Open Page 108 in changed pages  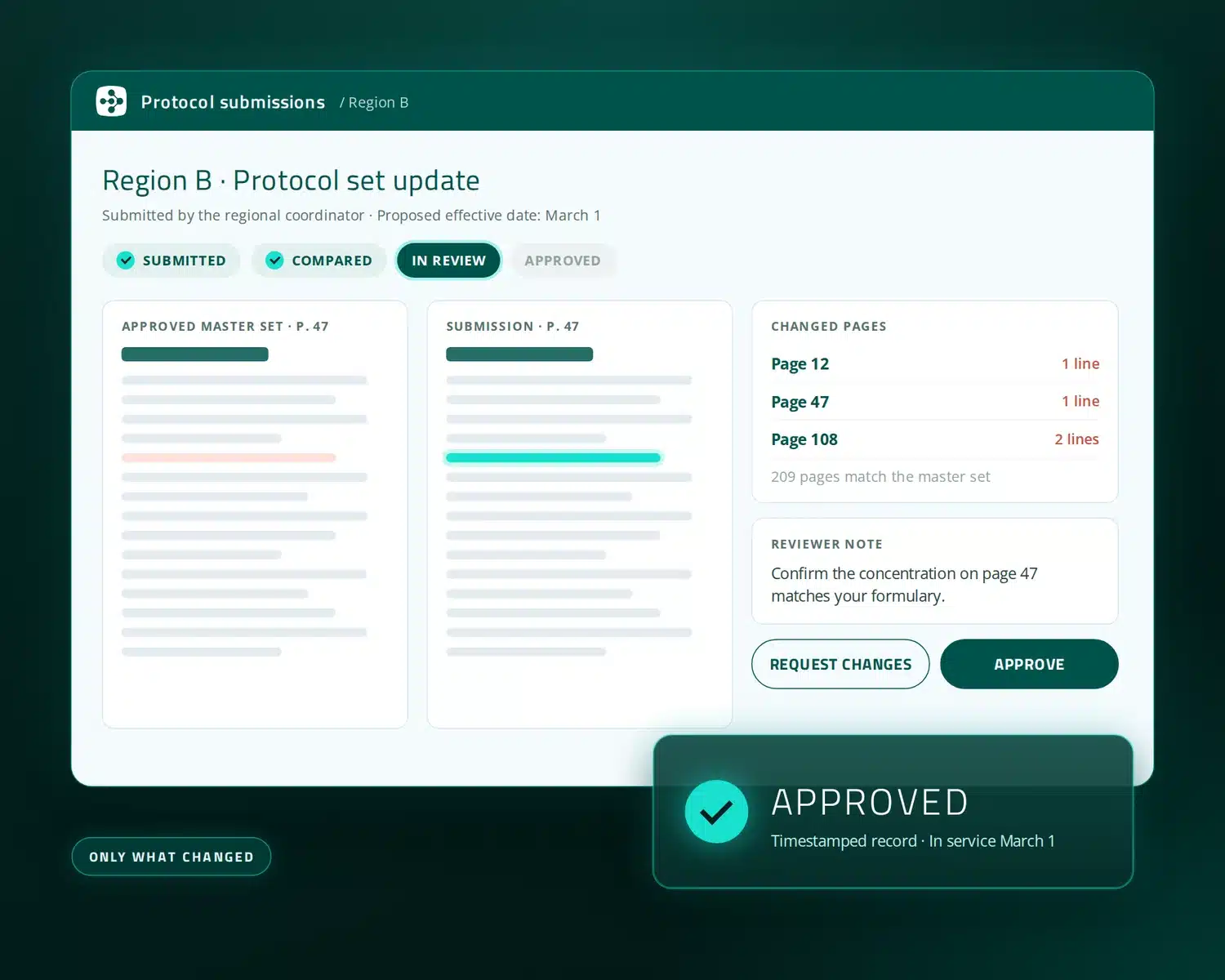click(x=935, y=439)
